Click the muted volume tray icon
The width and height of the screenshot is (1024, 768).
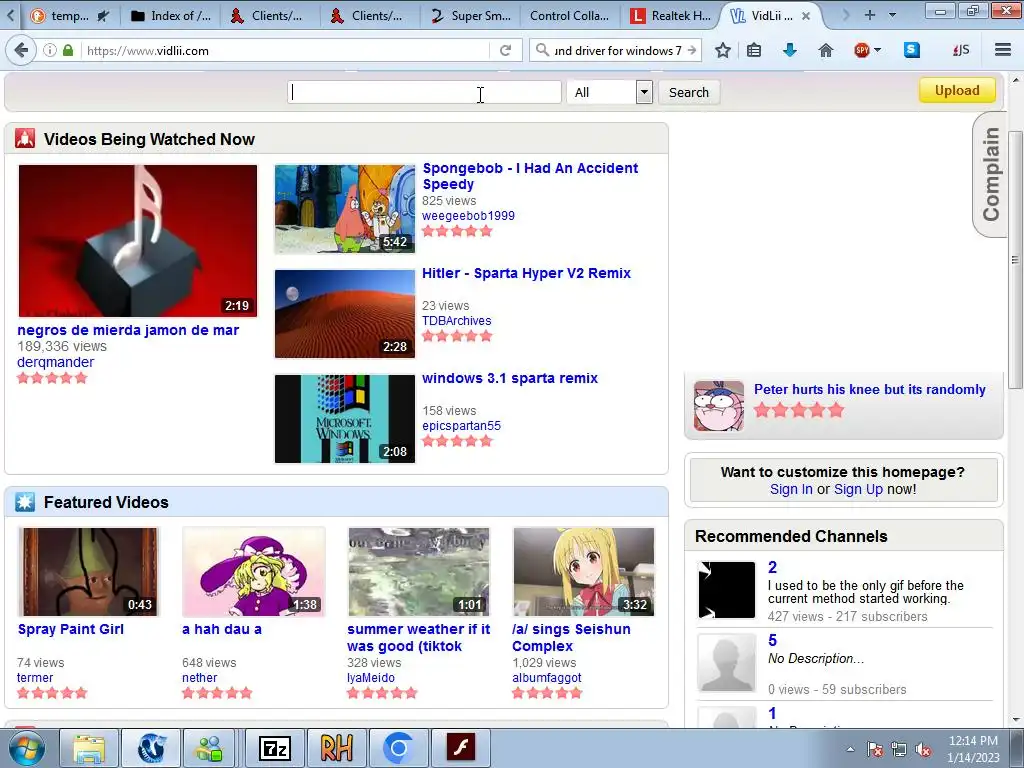click(923, 749)
